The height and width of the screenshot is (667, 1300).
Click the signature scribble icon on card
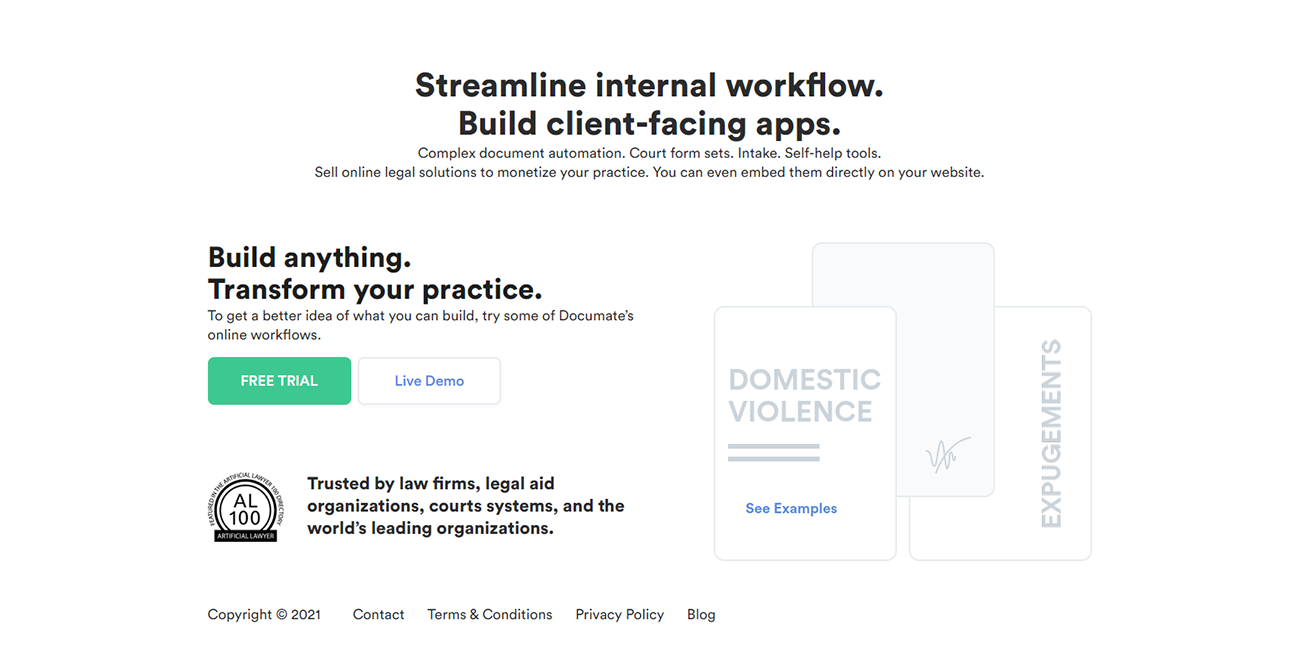click(947, 455)
